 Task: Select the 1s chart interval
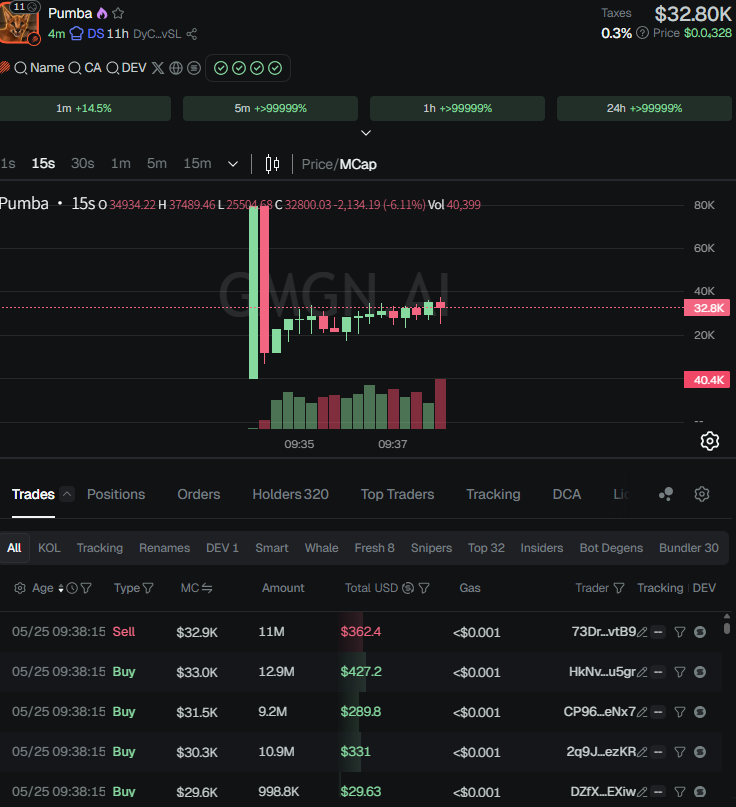(x=8, y=164)
